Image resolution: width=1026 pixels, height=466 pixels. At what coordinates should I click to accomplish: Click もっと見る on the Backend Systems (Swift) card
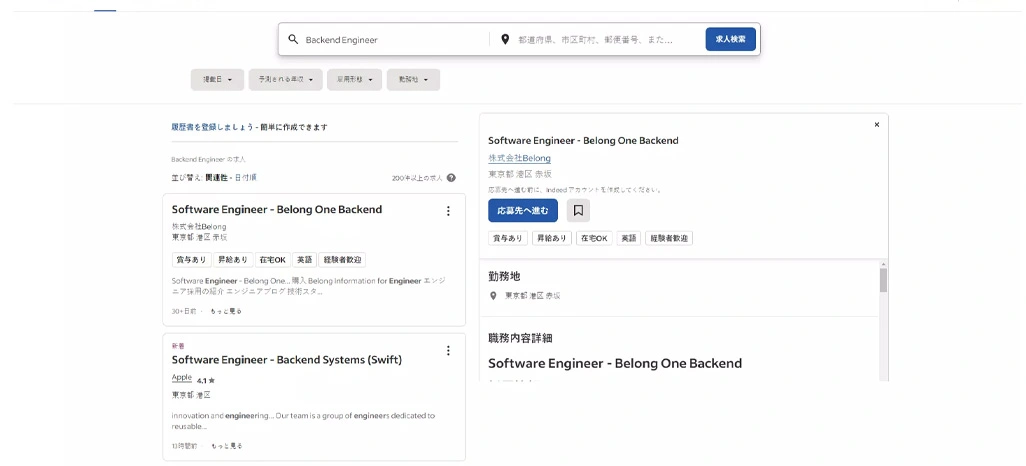click(x=226, y=446)
